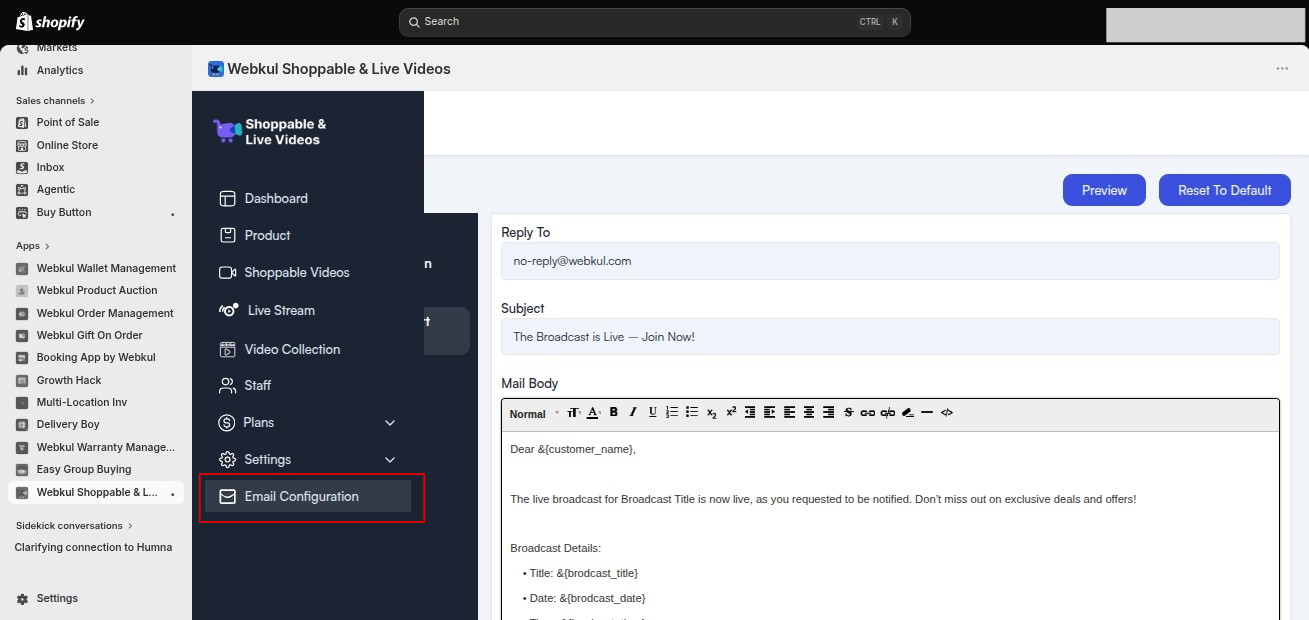The width and height of the screenshot is (1309, 620).
Task: Open the font size dropdown in the editor
Action: pyautogui.click(x=574, y=412)
